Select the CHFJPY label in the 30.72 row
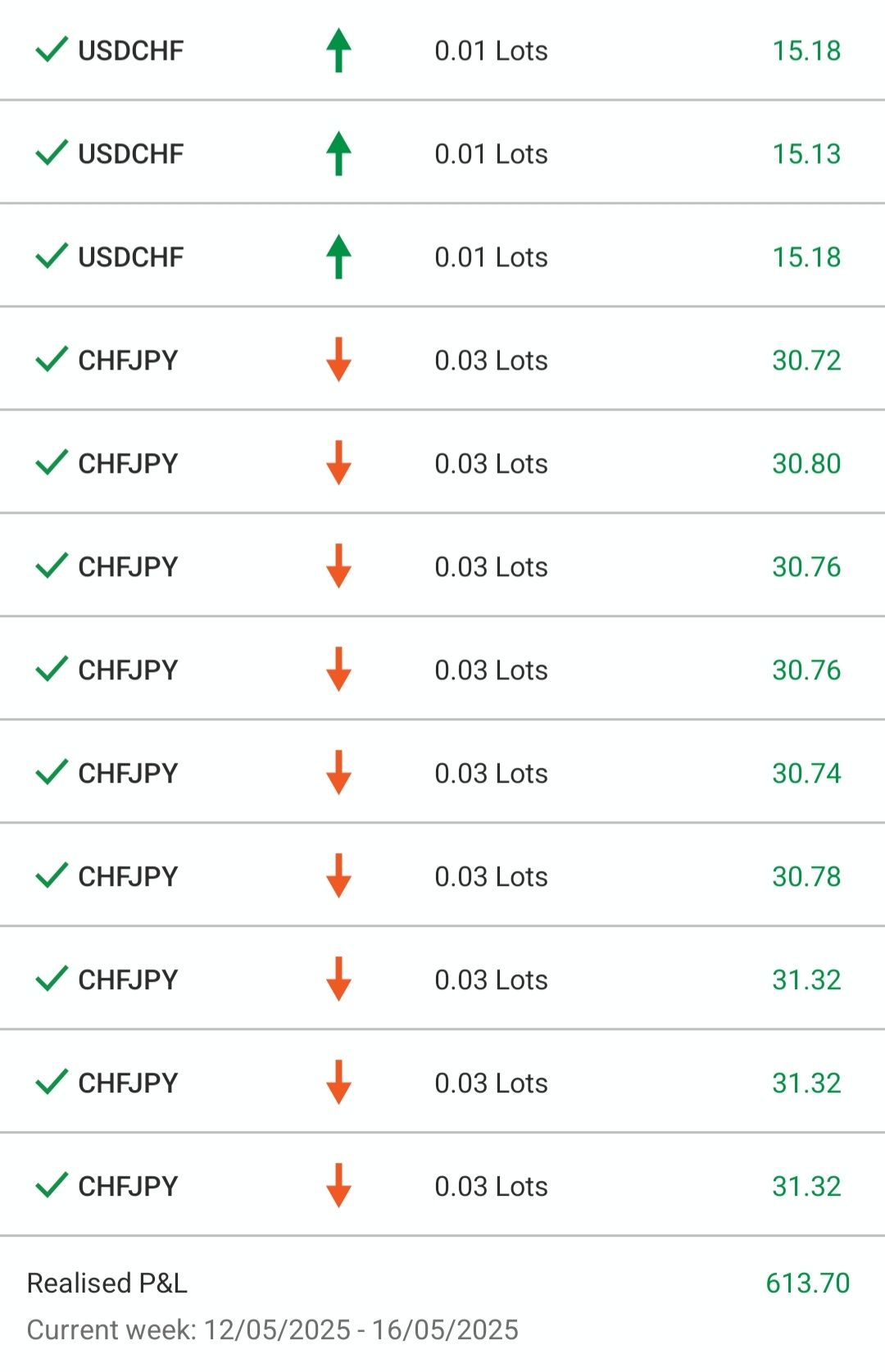 128,360
